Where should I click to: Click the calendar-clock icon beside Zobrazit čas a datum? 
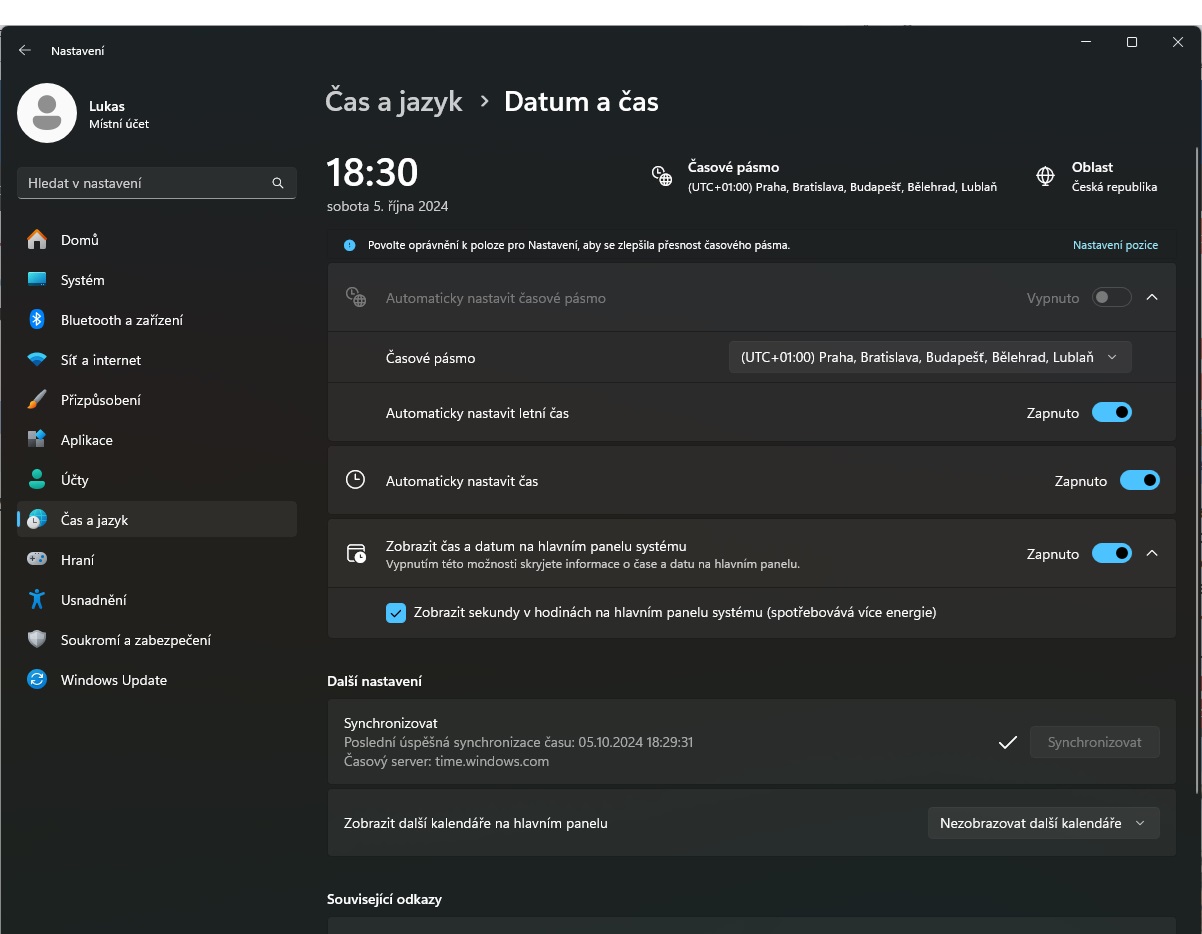356,554
